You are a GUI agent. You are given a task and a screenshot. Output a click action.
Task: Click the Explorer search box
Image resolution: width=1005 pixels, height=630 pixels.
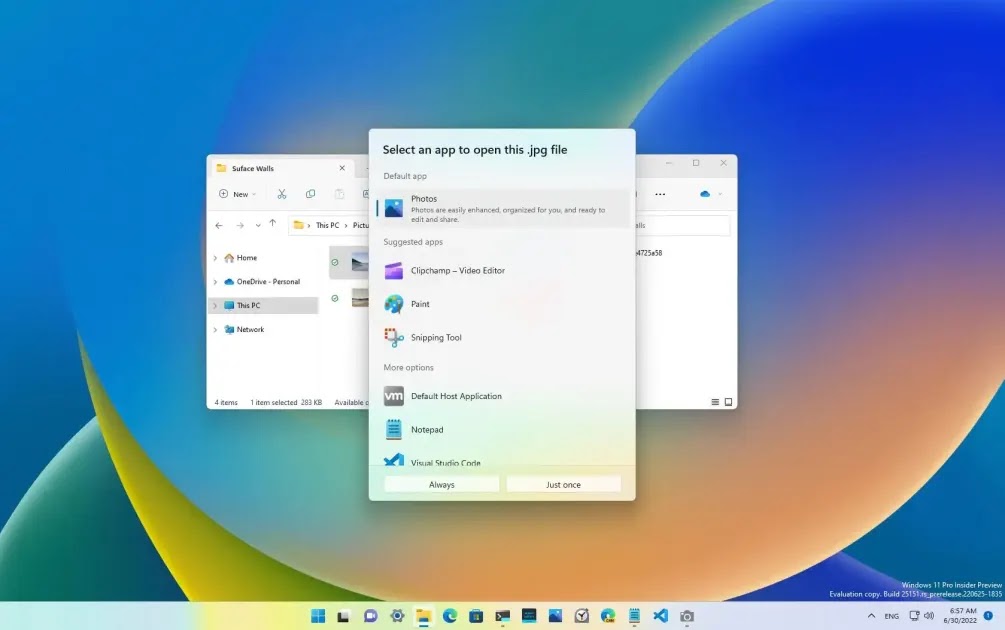coord(682,226)
